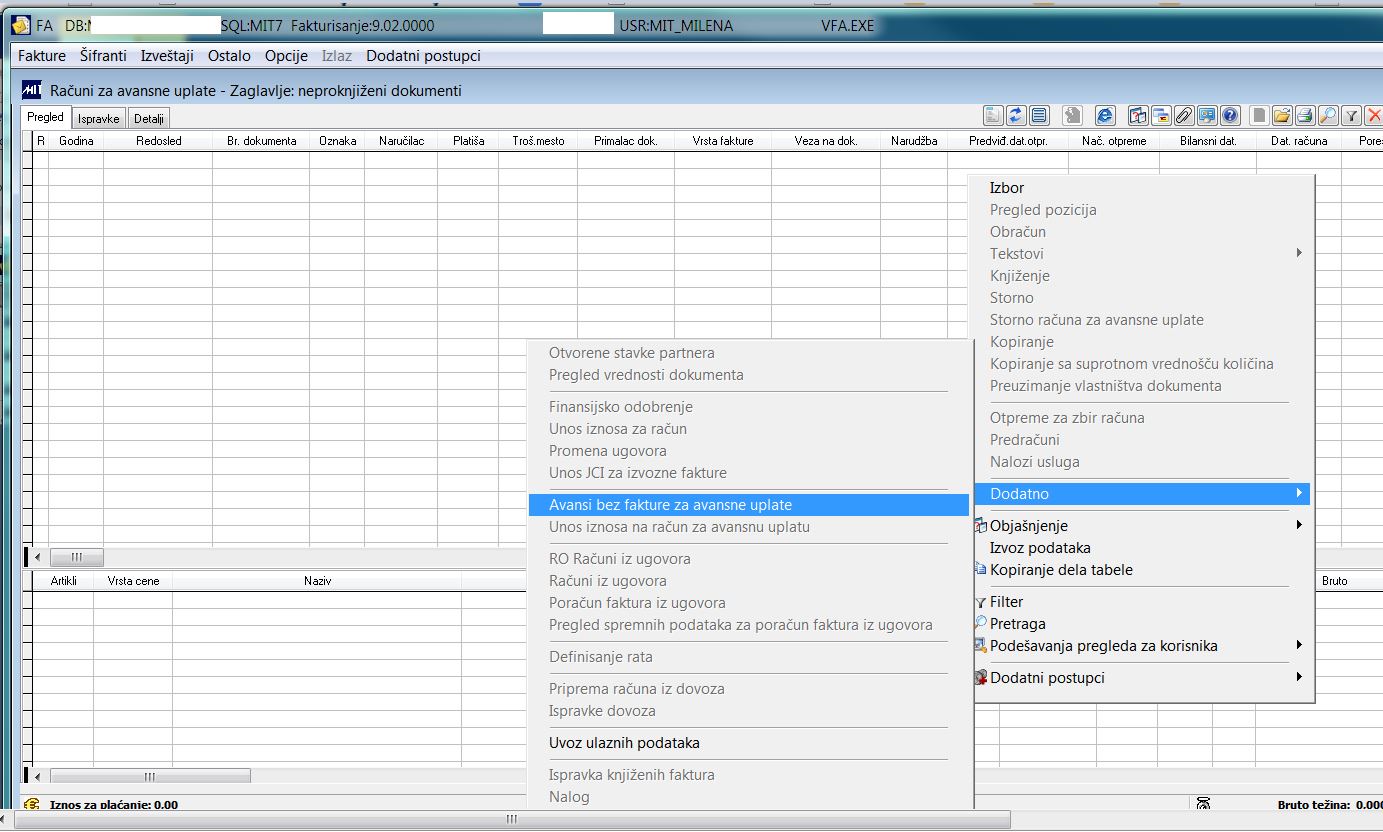The width and height of the screenshot is (1383, 832).
Task: Click the Bruto težina status text
Action: coord(1329,805)
